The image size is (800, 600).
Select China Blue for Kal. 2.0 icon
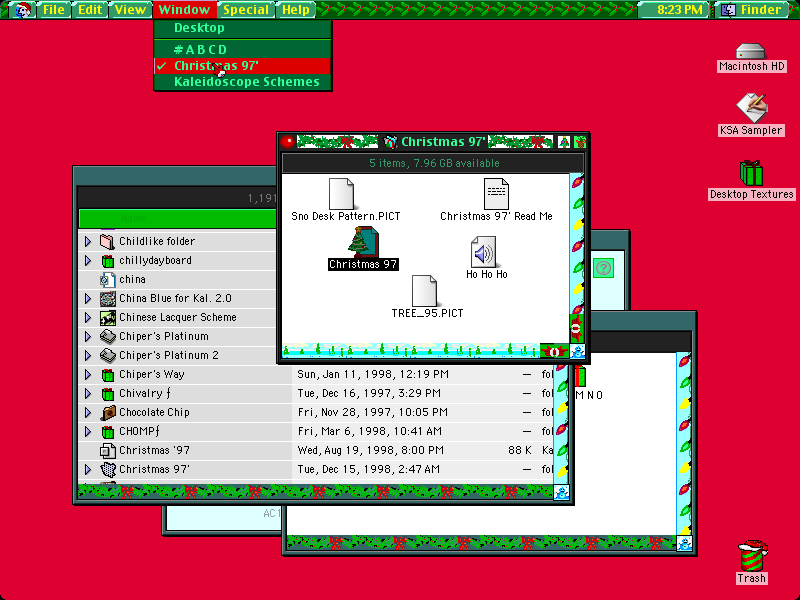pos(107,298)
